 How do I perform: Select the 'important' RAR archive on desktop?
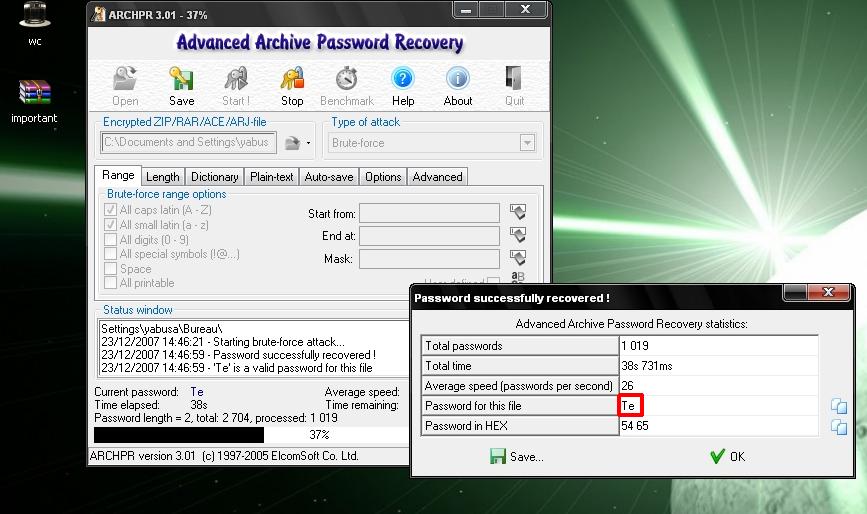[34, 101]
